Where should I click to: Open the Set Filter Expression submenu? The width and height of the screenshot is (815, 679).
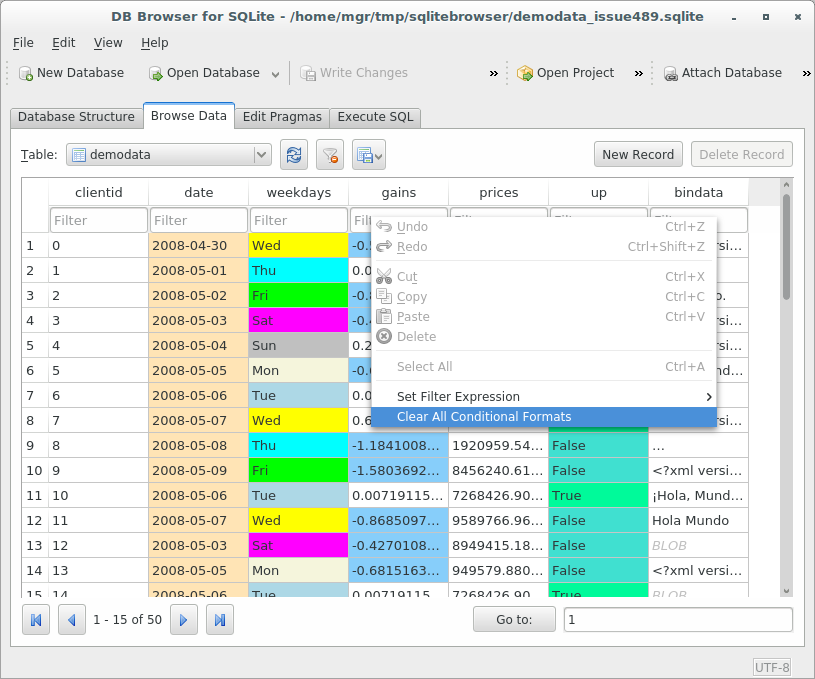[x=544, y=397]
